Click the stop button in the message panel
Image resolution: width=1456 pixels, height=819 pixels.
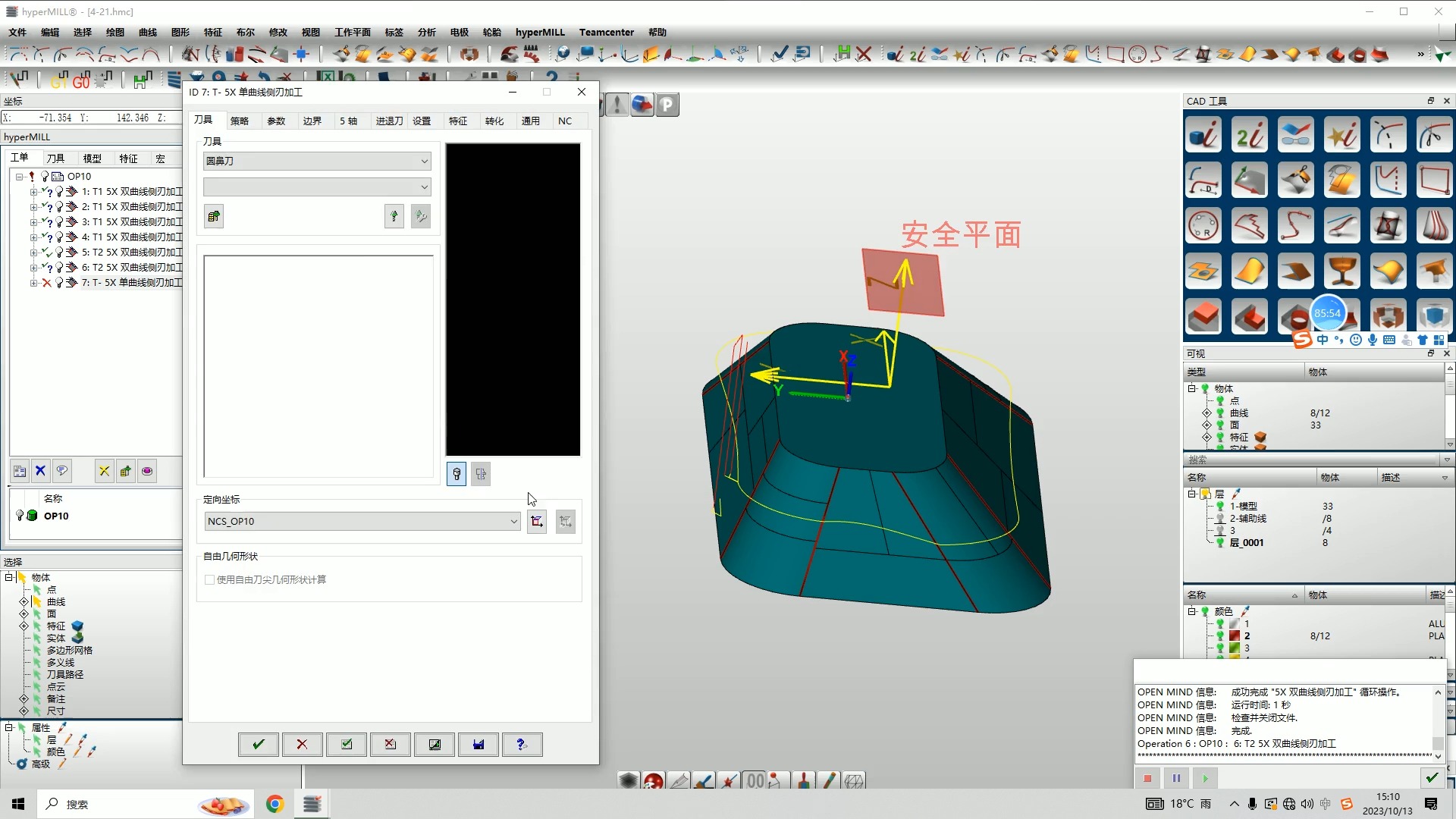[1147, 778]
